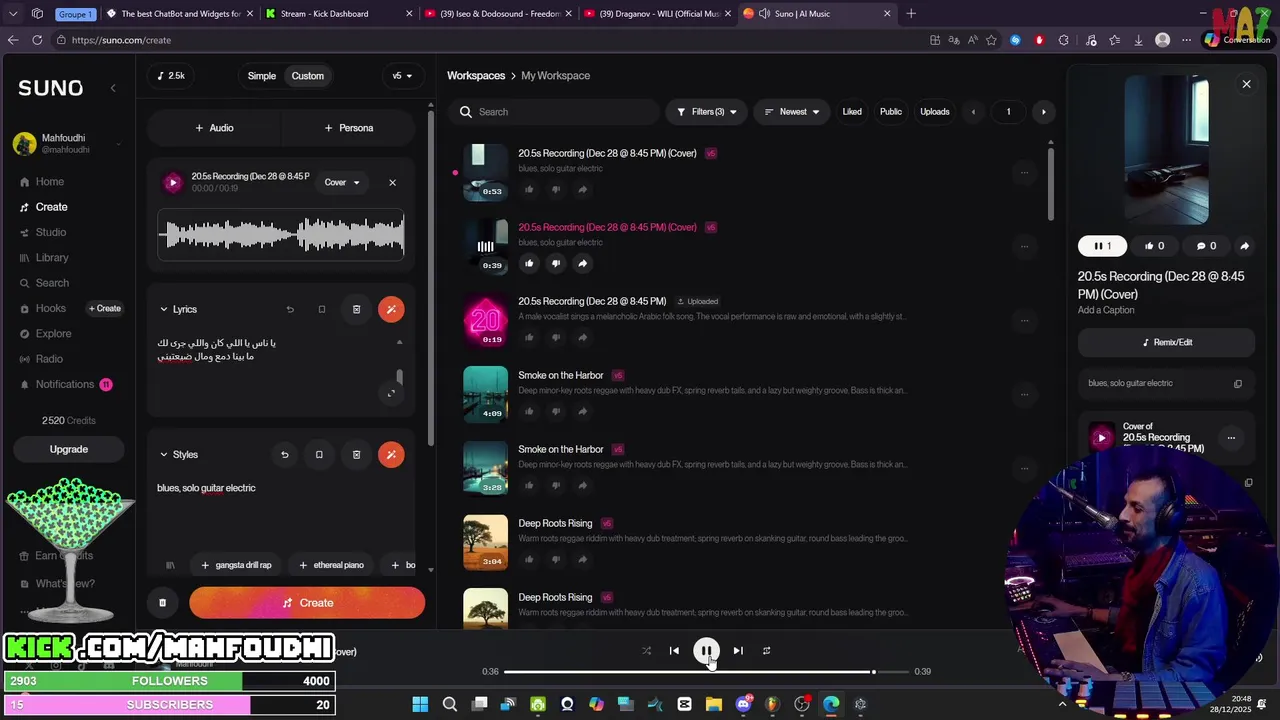Open Notifications in the sidebar
The height and width of the screenshot is (720, 1280).
65,384
